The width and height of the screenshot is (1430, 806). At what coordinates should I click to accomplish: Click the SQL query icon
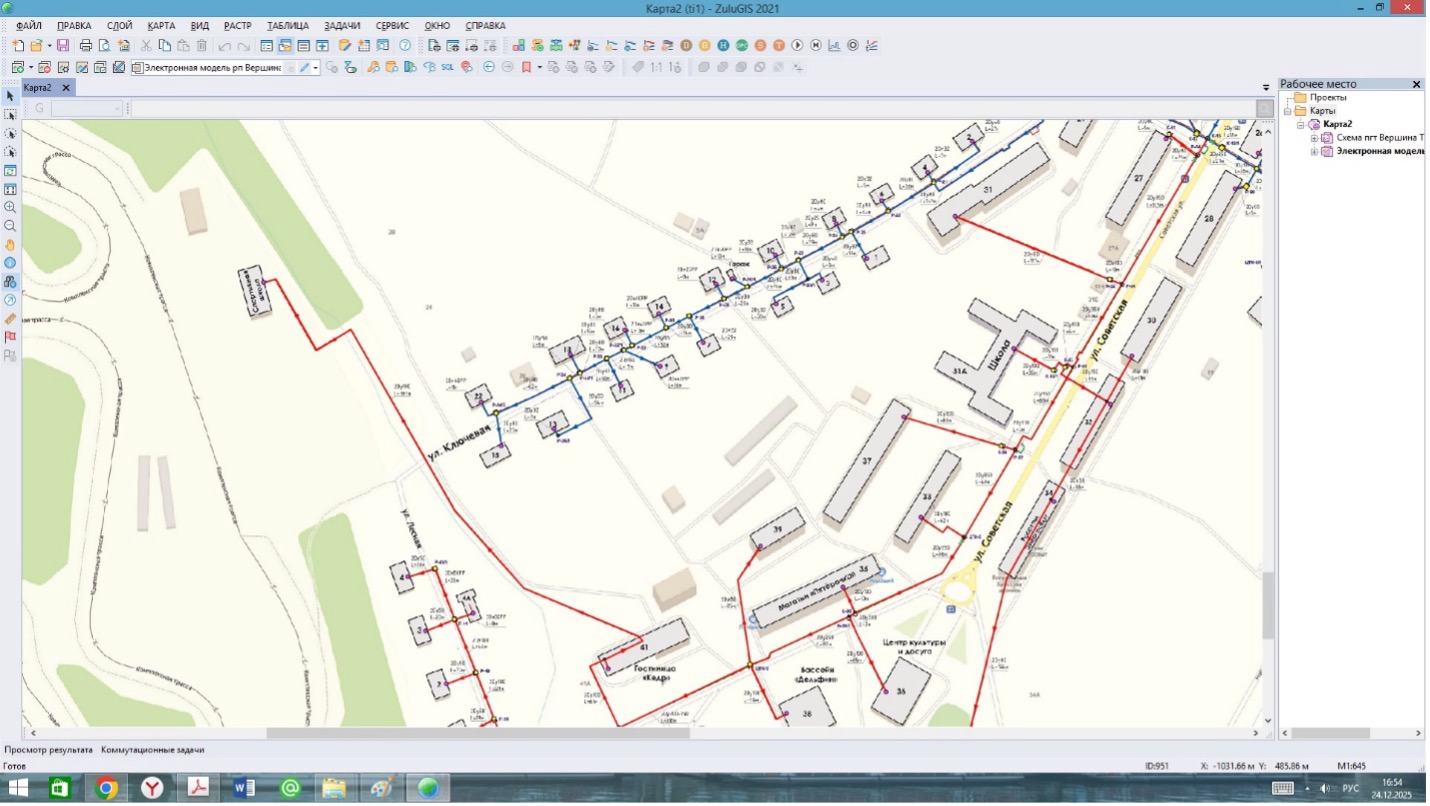click(x=447, y=68)
